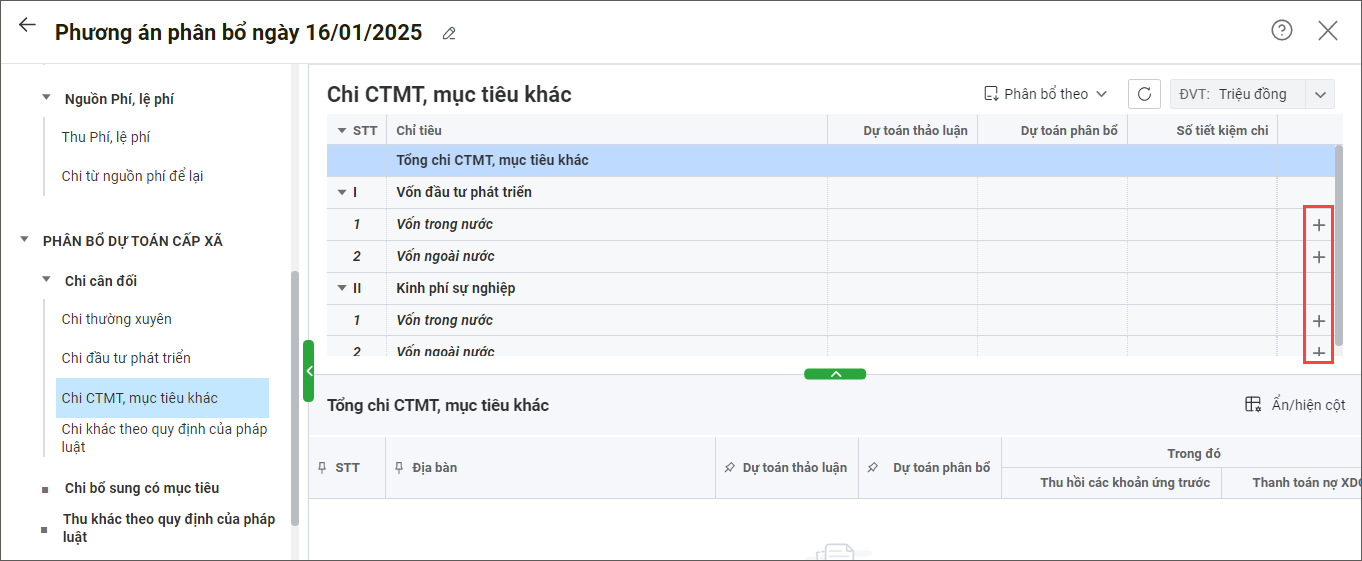Open the Phân bổ theo dropdown
This screenshot has height=561, width=1362.
click(x=1046, y=94)
